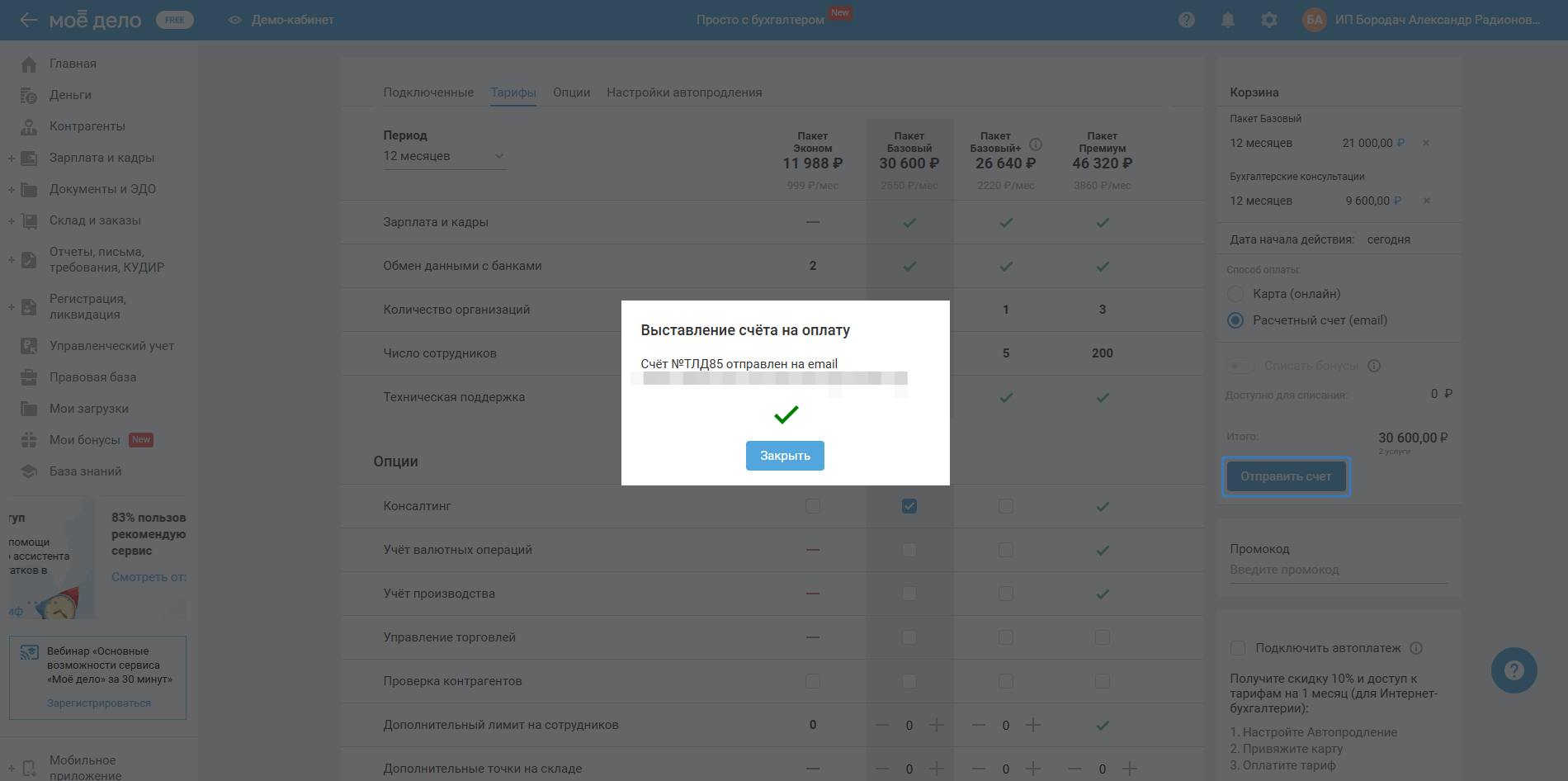Click the info icon next to Пакет Базовый+
This screenshot has width=1568, height=781.
pyautogui.click(x=1036, y=144)
